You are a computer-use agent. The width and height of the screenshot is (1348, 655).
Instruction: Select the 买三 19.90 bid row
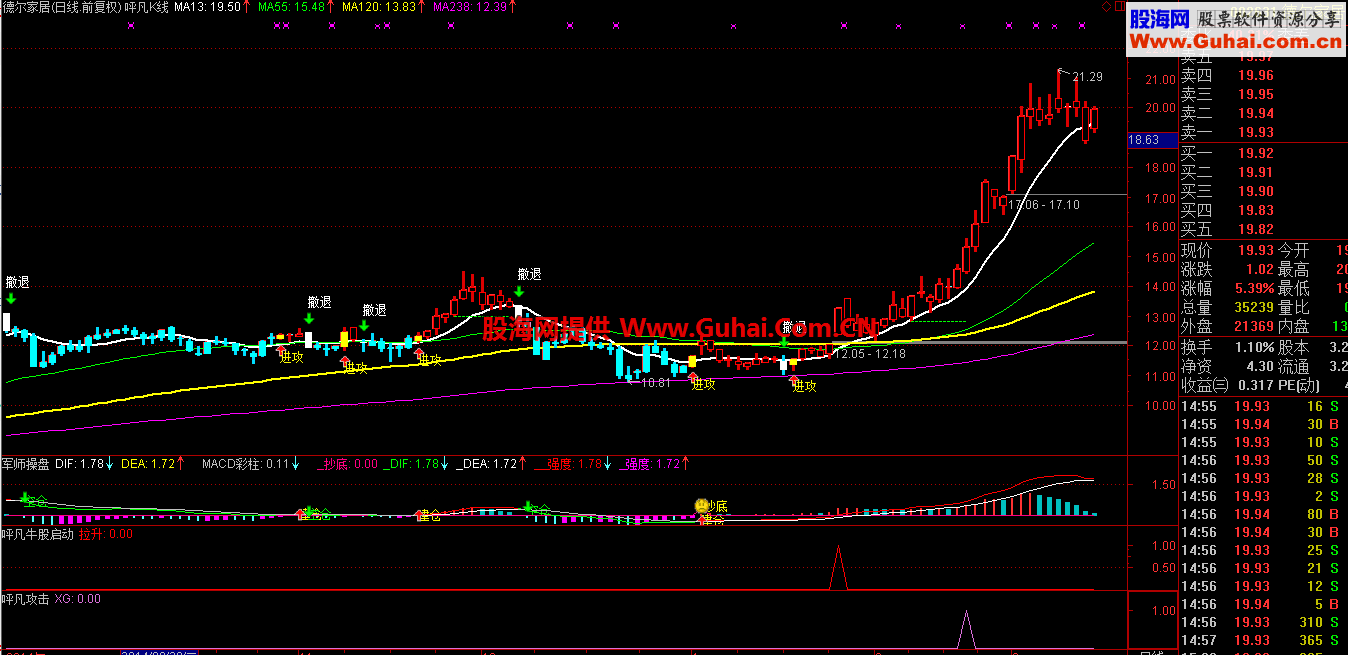[1263, 191]
